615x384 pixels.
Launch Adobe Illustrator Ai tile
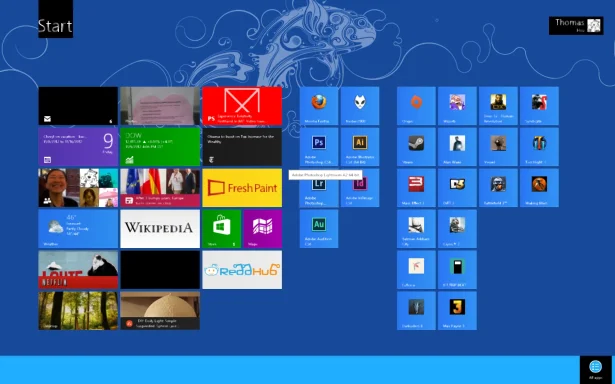[360, 147]
